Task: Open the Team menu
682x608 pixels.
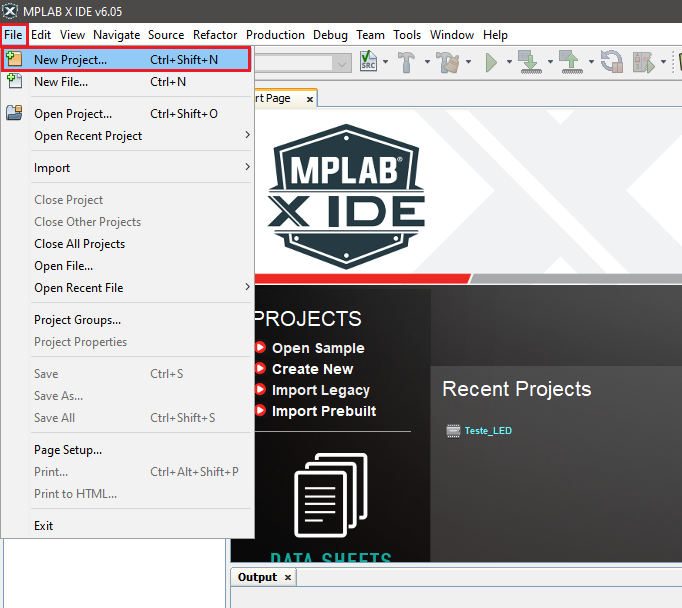Action: pos(370,35)
